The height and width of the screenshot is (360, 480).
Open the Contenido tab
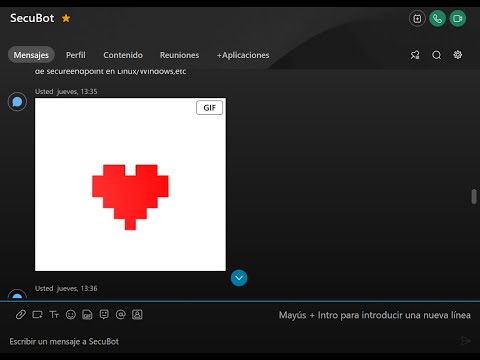pyautogui.click(x=123, y=55)
